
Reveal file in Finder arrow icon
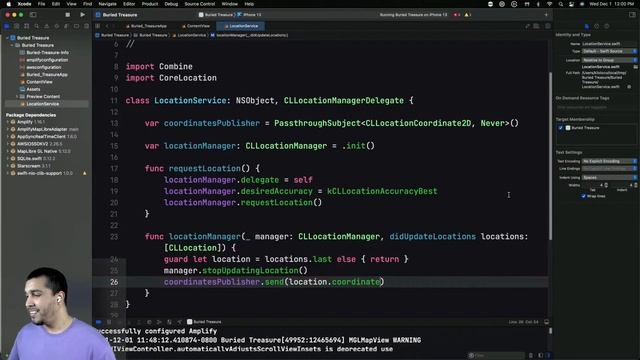(x=629, y=87)
